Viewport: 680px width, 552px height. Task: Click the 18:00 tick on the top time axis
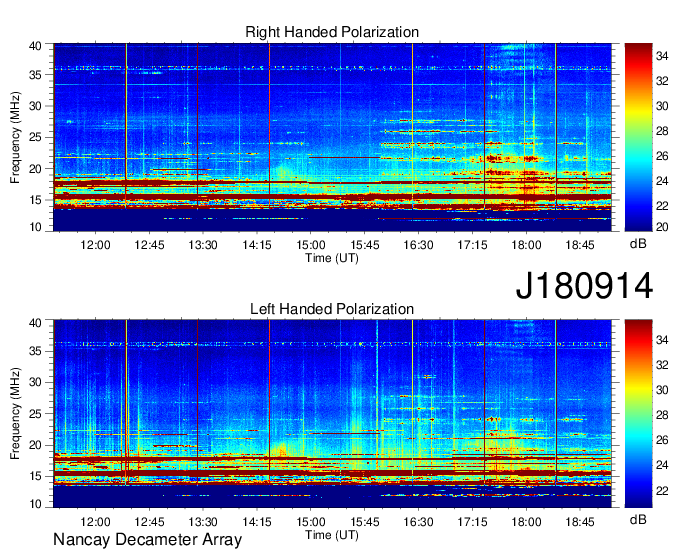(x=526, y=245)
